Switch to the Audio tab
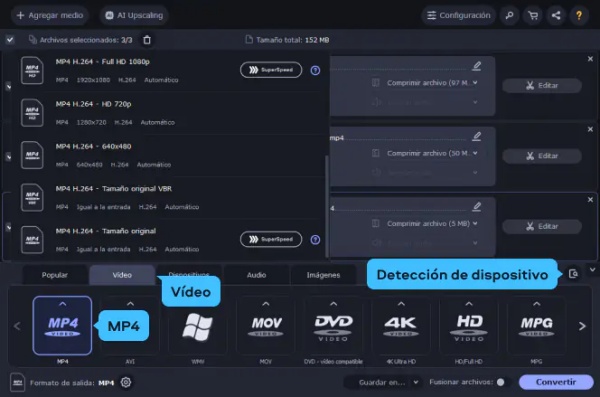The width and height of the screenshot is (600, 397). [256, 275]
